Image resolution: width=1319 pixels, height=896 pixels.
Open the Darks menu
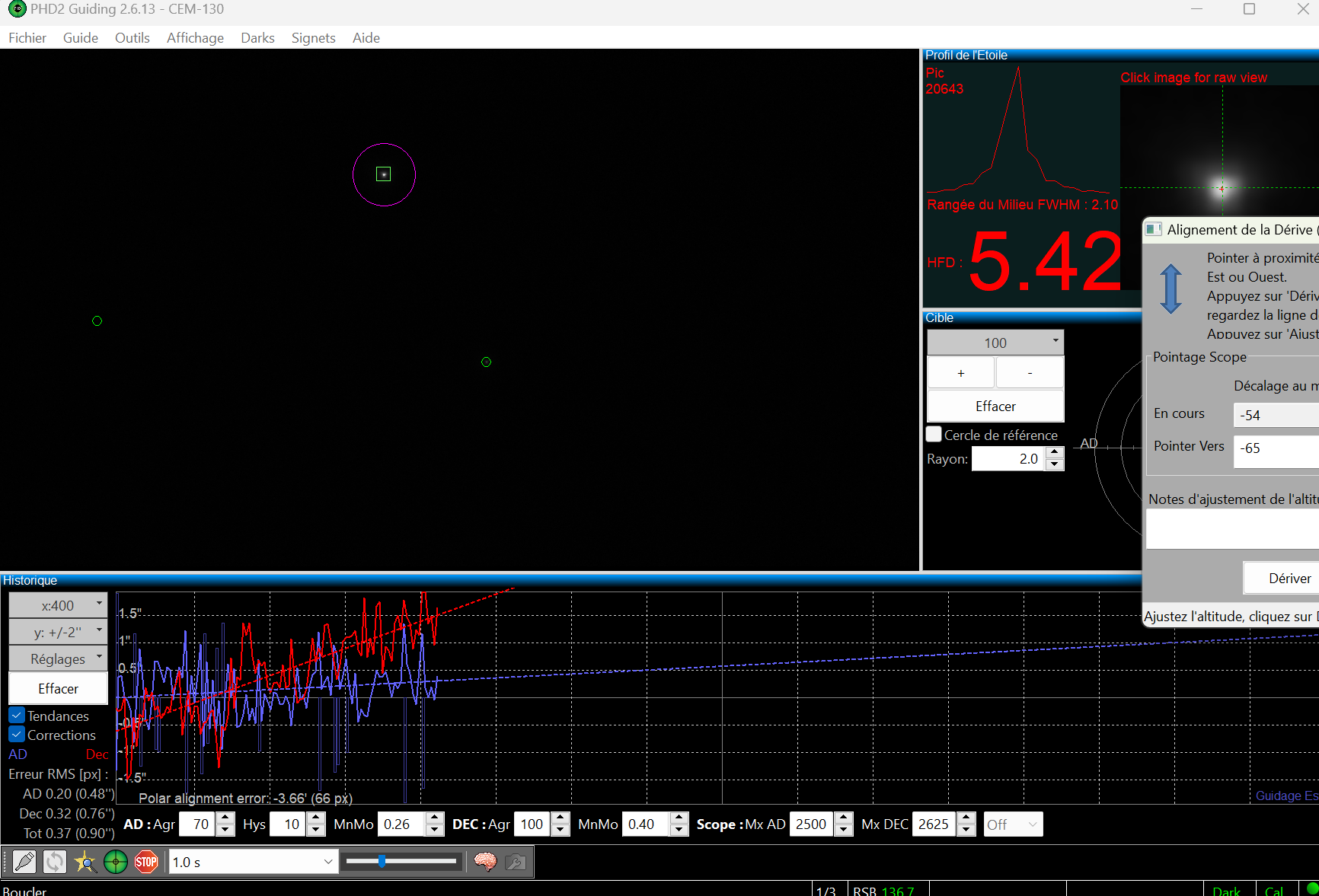point(257,38)
